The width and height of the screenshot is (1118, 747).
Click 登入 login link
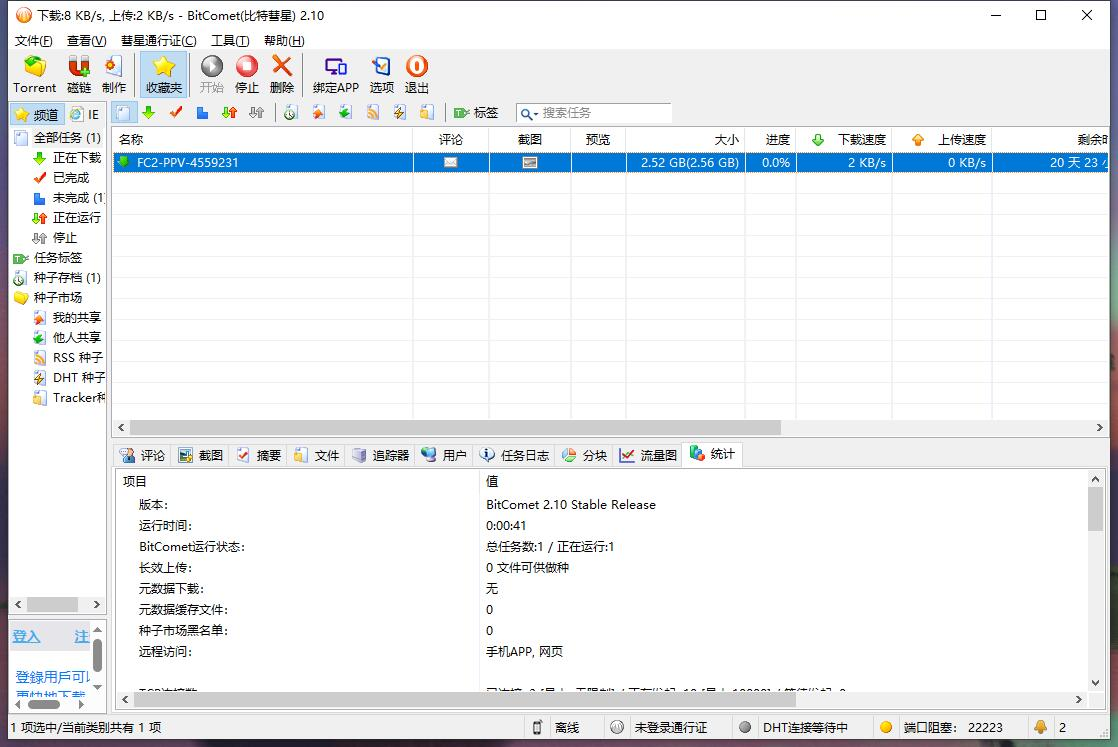tap(26, 636)
